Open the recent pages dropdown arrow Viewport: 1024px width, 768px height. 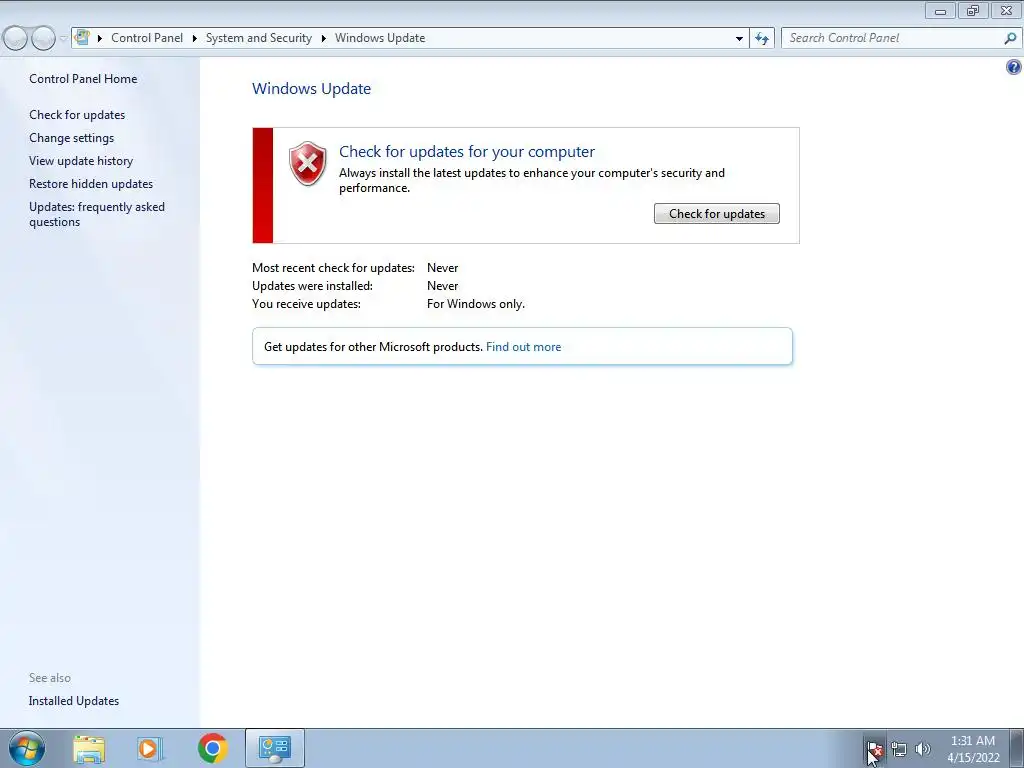(x=63, y=39)
